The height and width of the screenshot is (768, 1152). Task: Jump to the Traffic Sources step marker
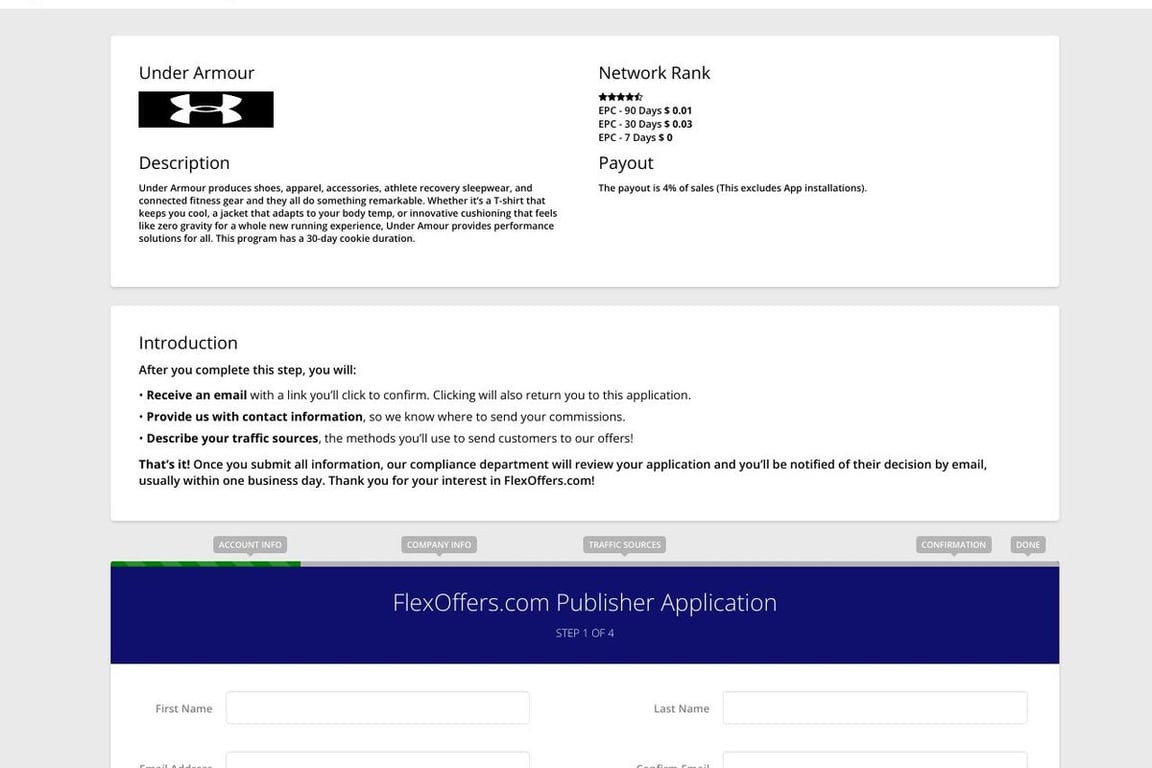click(x=624, y=545)
